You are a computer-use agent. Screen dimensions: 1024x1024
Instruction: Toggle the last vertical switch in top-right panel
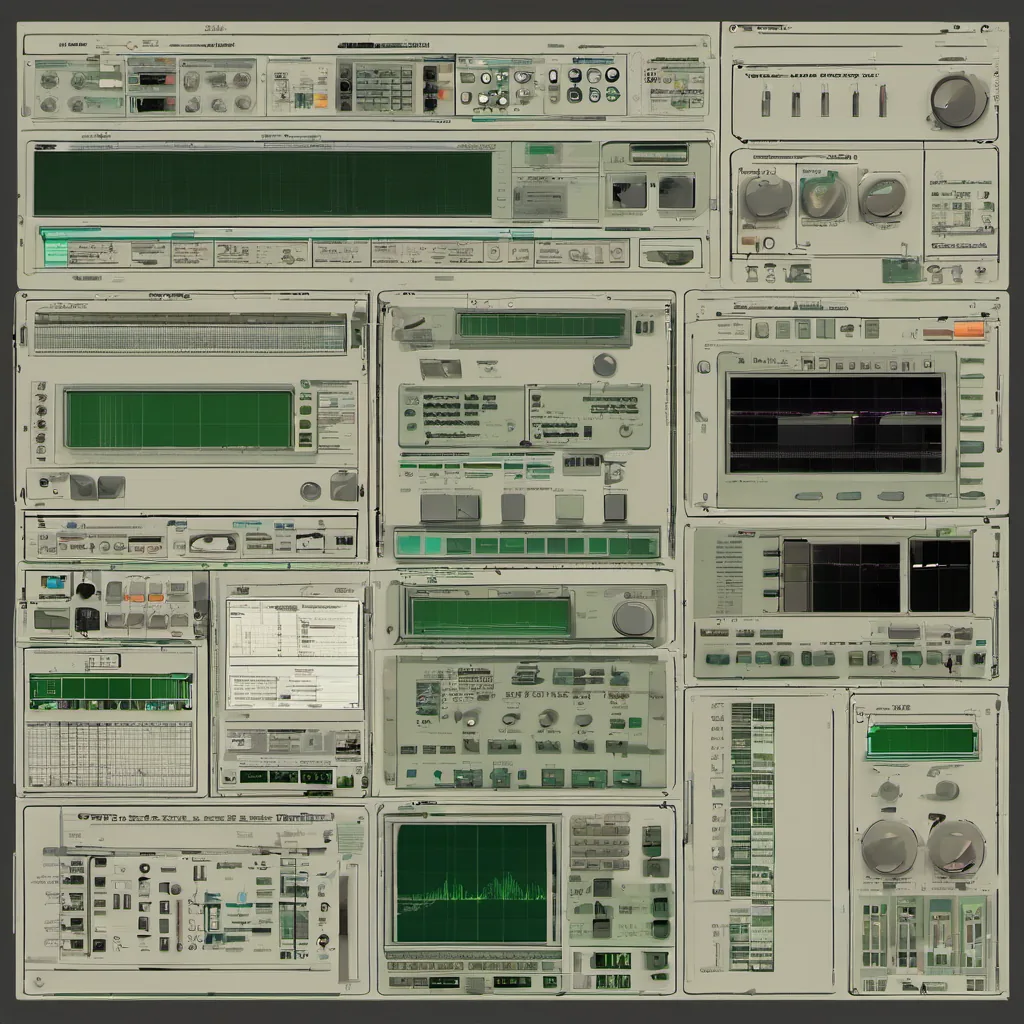(x=882, y=101)
